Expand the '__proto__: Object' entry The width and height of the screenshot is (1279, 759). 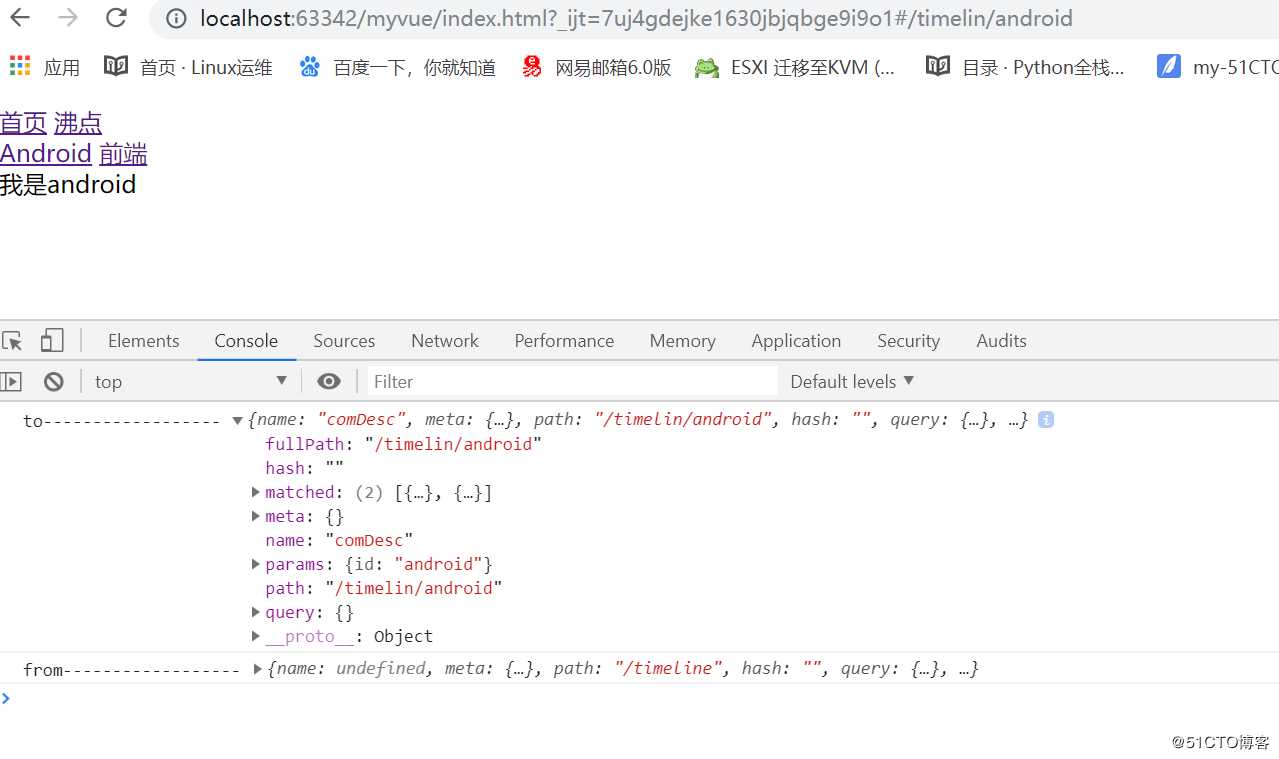tap(257, 636)
